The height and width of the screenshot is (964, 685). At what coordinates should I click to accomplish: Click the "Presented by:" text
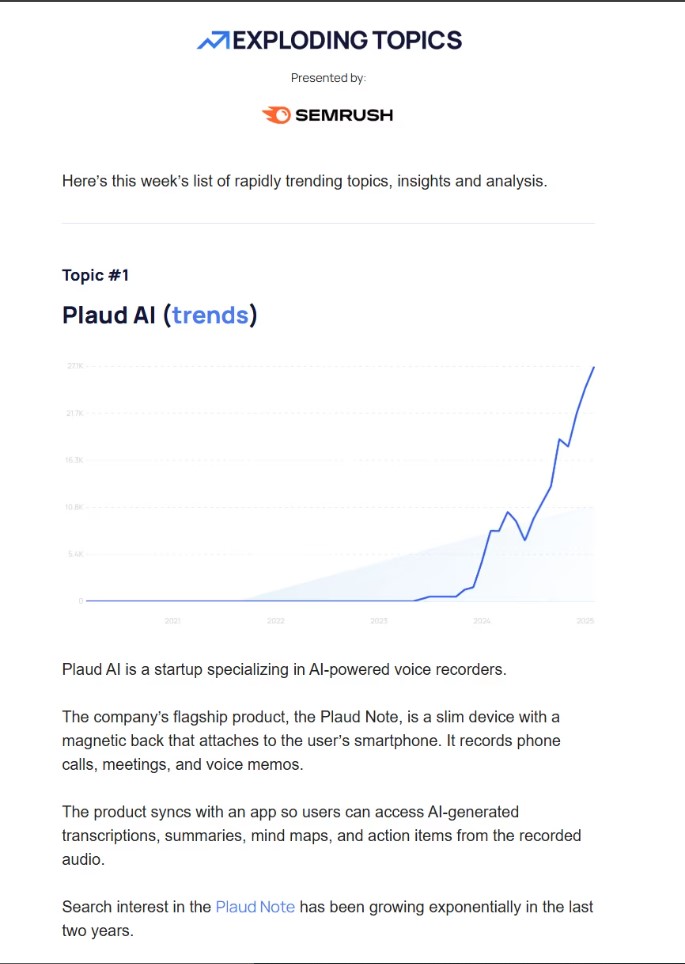[x=328, y=78]
